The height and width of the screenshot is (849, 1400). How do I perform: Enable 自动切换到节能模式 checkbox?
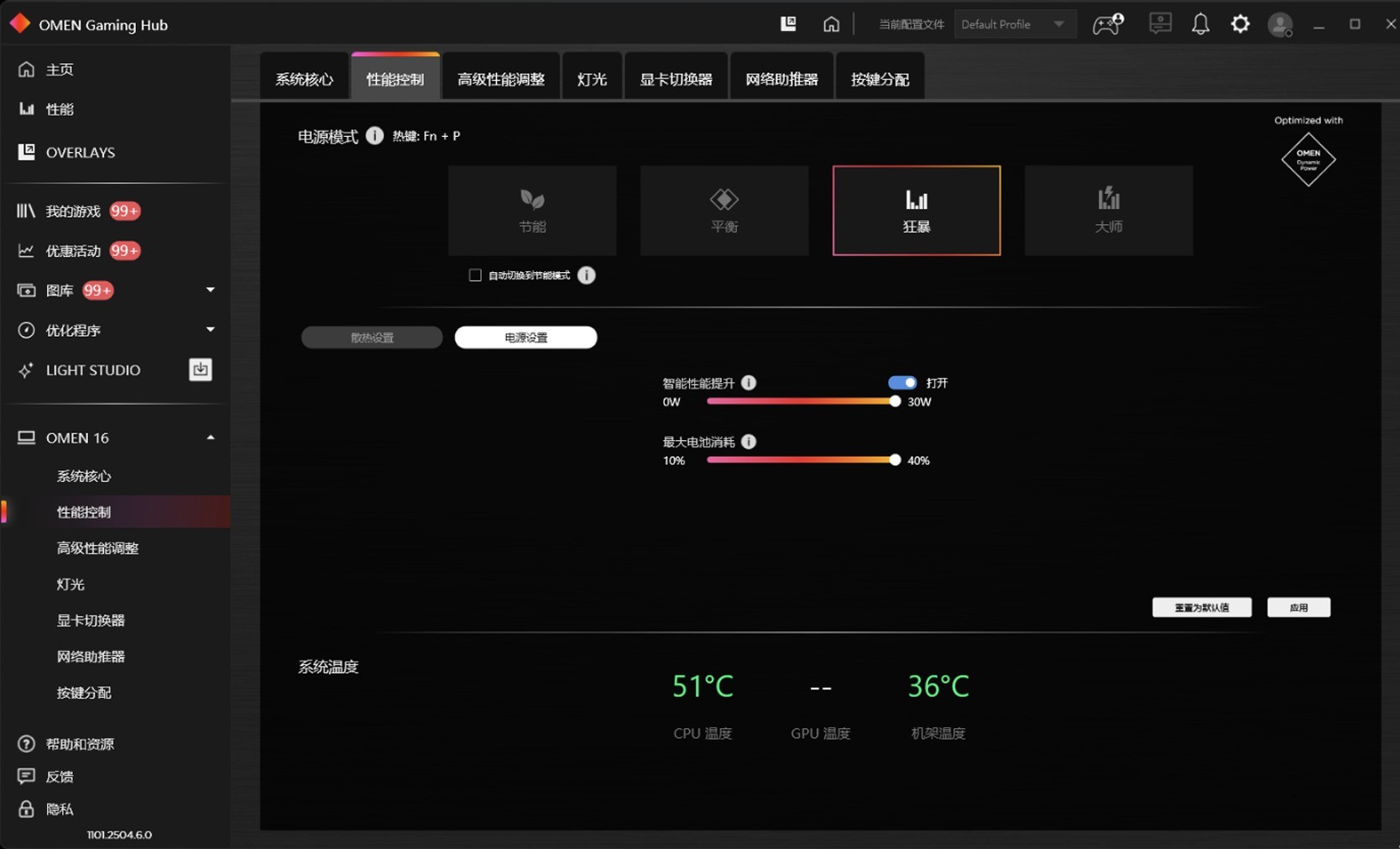[475, 275]
